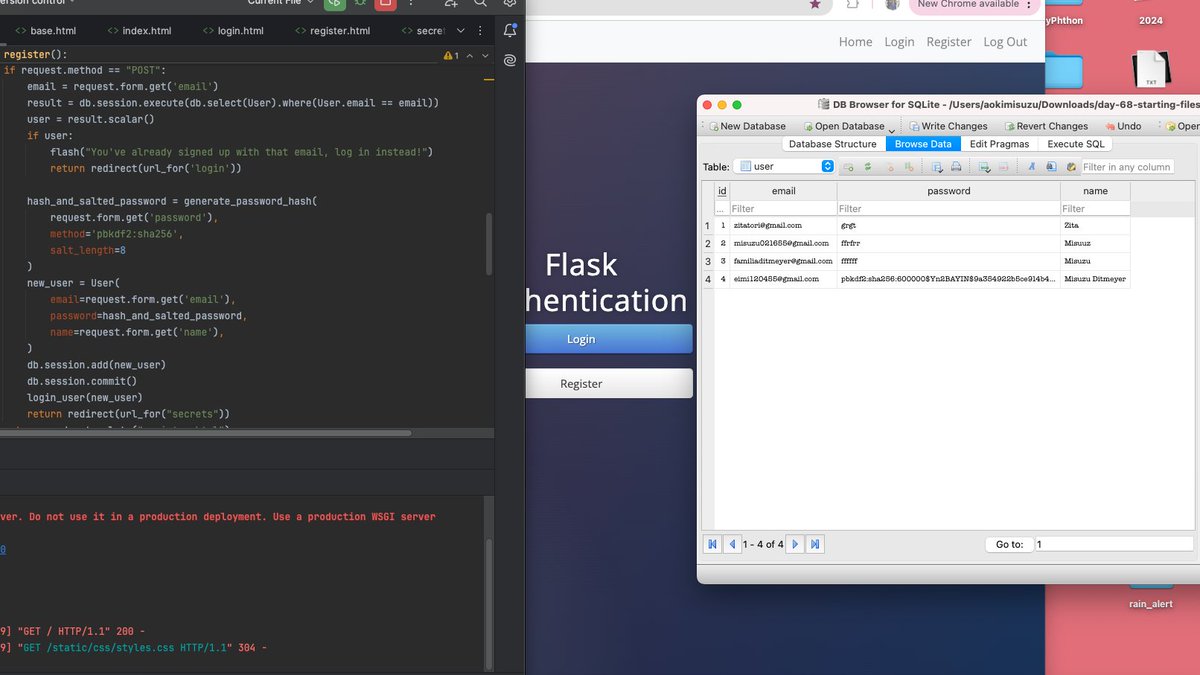Screen dimensions: 1200x675
Task: Open base.html editor tab
Action: point(45,31)
